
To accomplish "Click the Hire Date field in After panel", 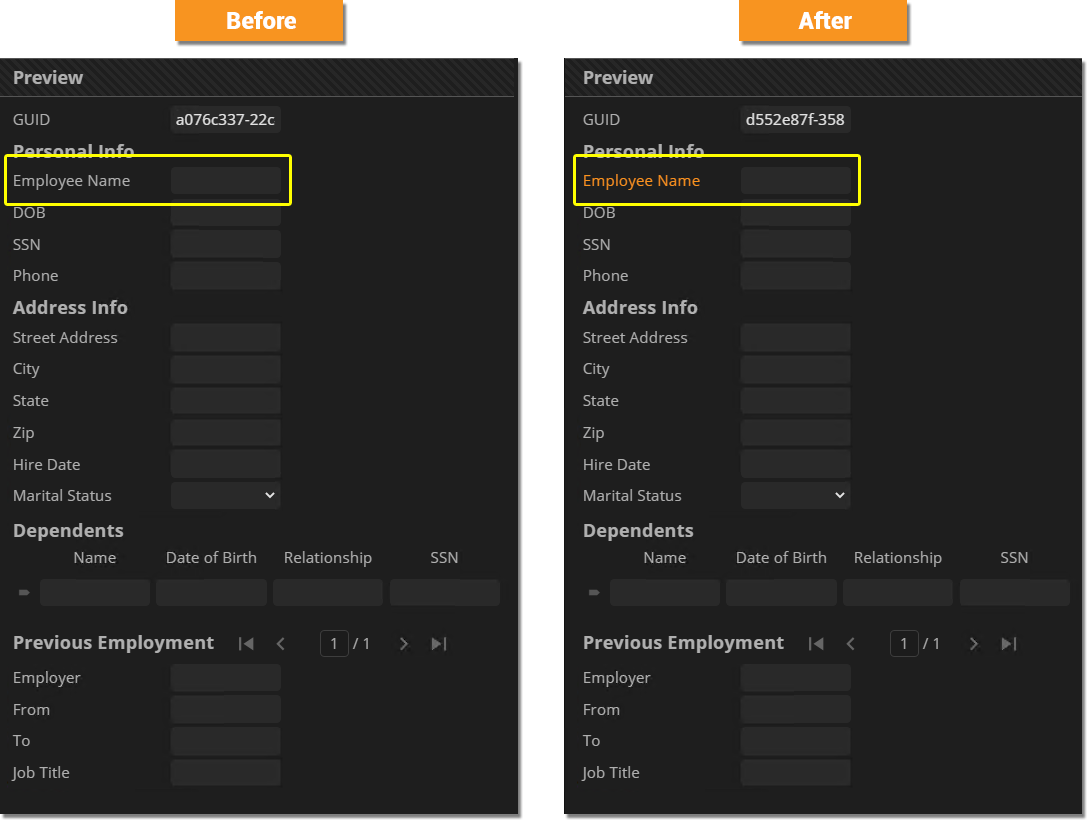I will [796, 464].
